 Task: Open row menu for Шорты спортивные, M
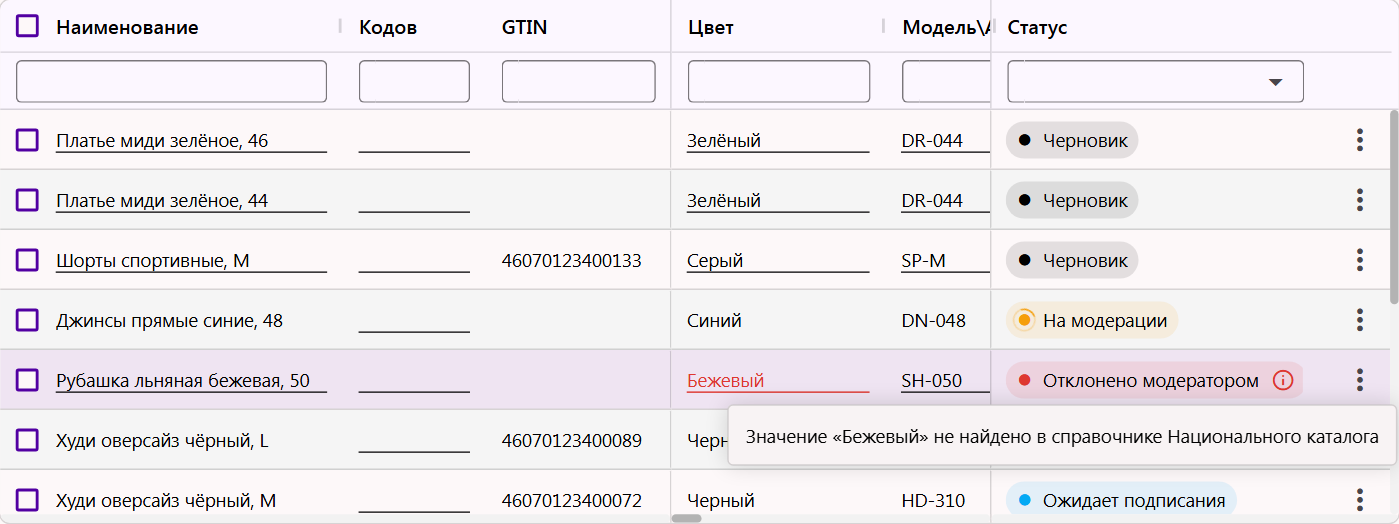click(1359, 260)
